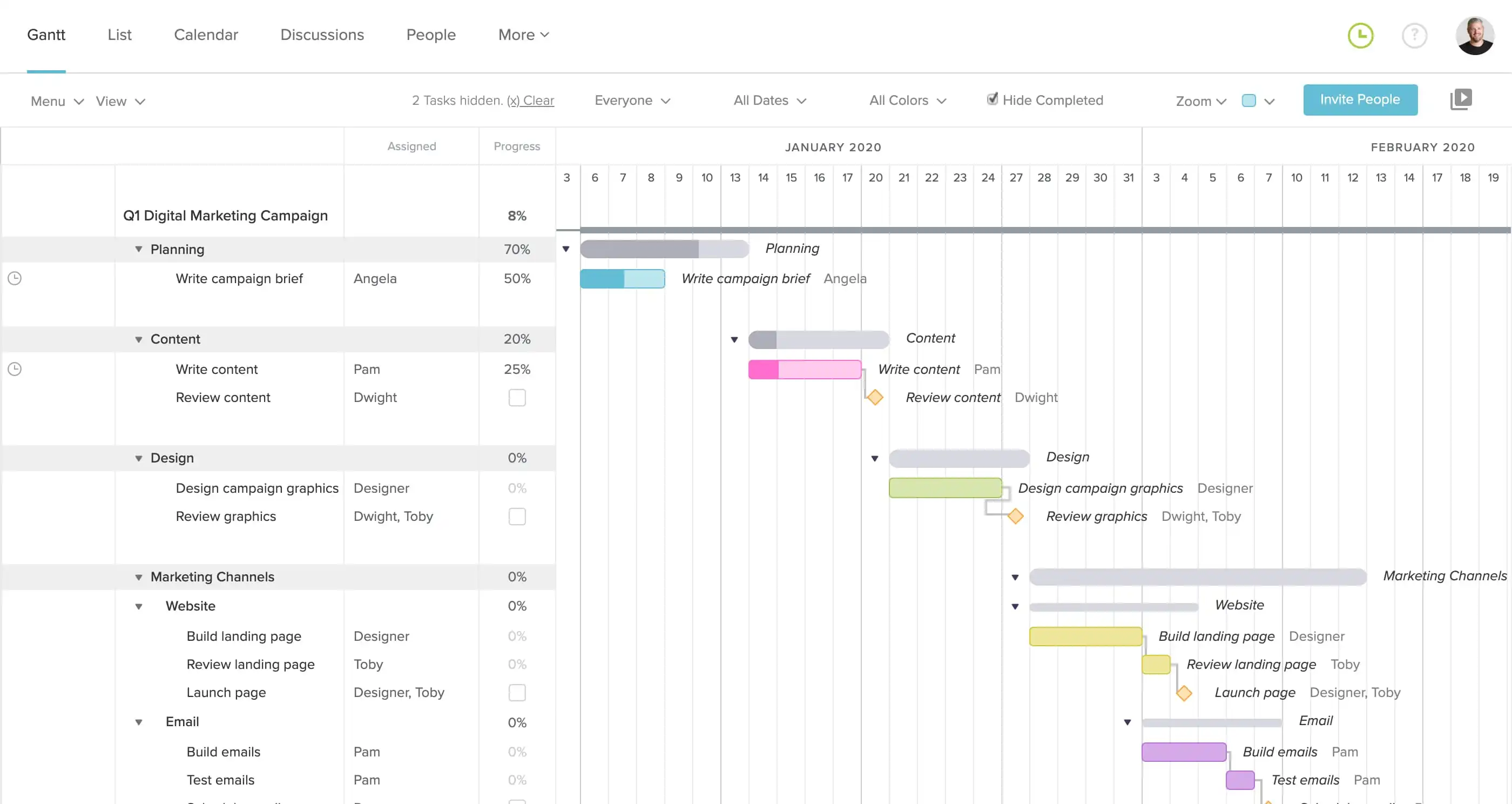Viewport: 1512px width, 804px height.
Task: Click the clock icon next to Write campaign brief
Action: [x=15, y=278]
